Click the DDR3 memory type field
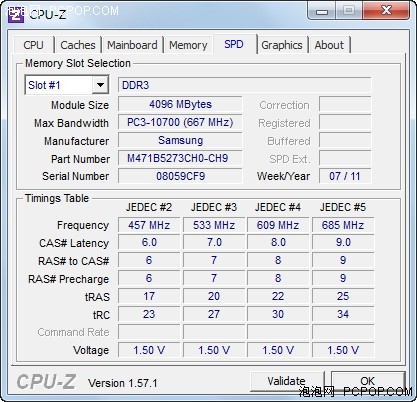417x402 pixels. [x=245, y=85]
